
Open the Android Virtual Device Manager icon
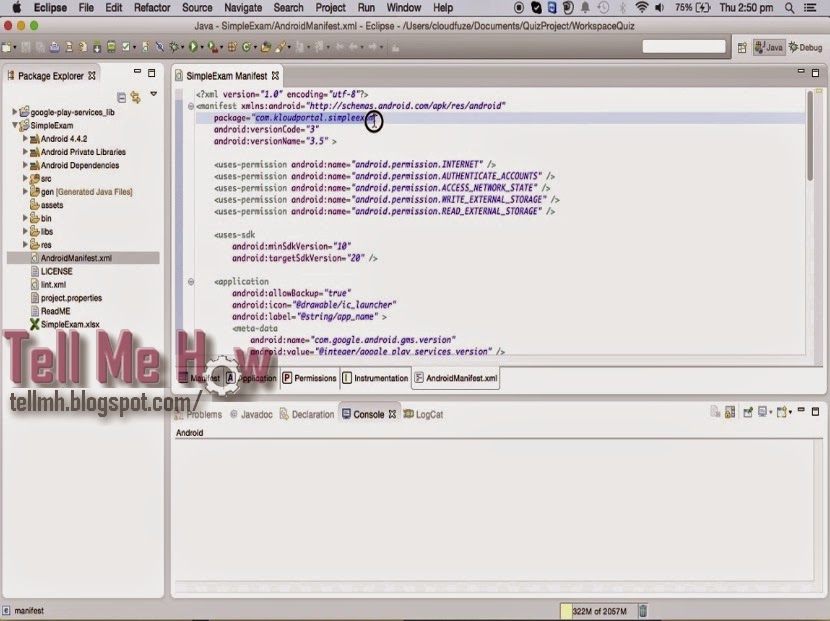[111, 47]
